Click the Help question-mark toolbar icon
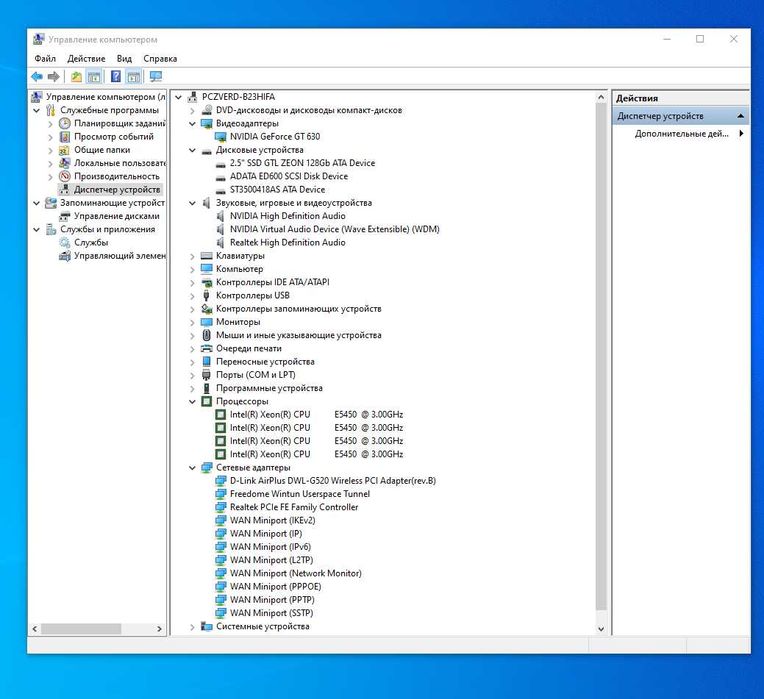This screenshot has width=764, height=699. [115, 76]
